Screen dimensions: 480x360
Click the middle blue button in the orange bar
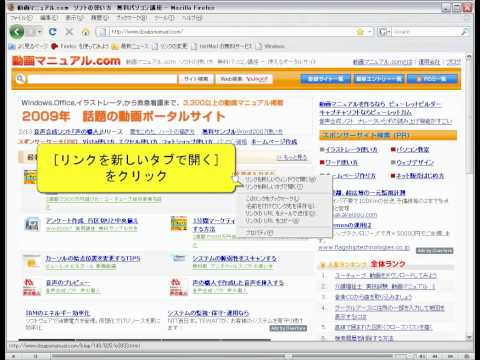pos(379,79)
